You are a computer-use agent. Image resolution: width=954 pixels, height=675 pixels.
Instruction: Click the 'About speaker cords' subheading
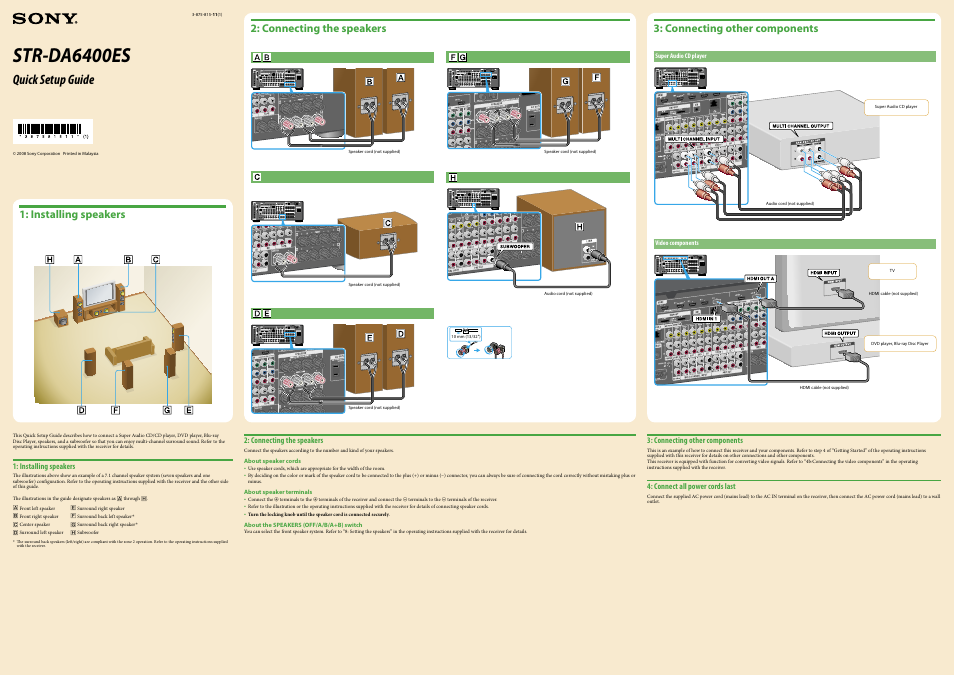[273, 461]
